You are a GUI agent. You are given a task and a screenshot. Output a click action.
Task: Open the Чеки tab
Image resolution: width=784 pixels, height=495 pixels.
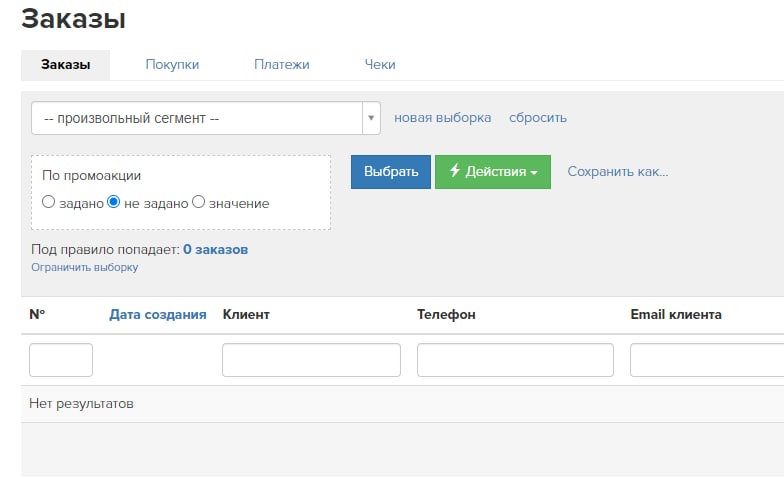380,64
